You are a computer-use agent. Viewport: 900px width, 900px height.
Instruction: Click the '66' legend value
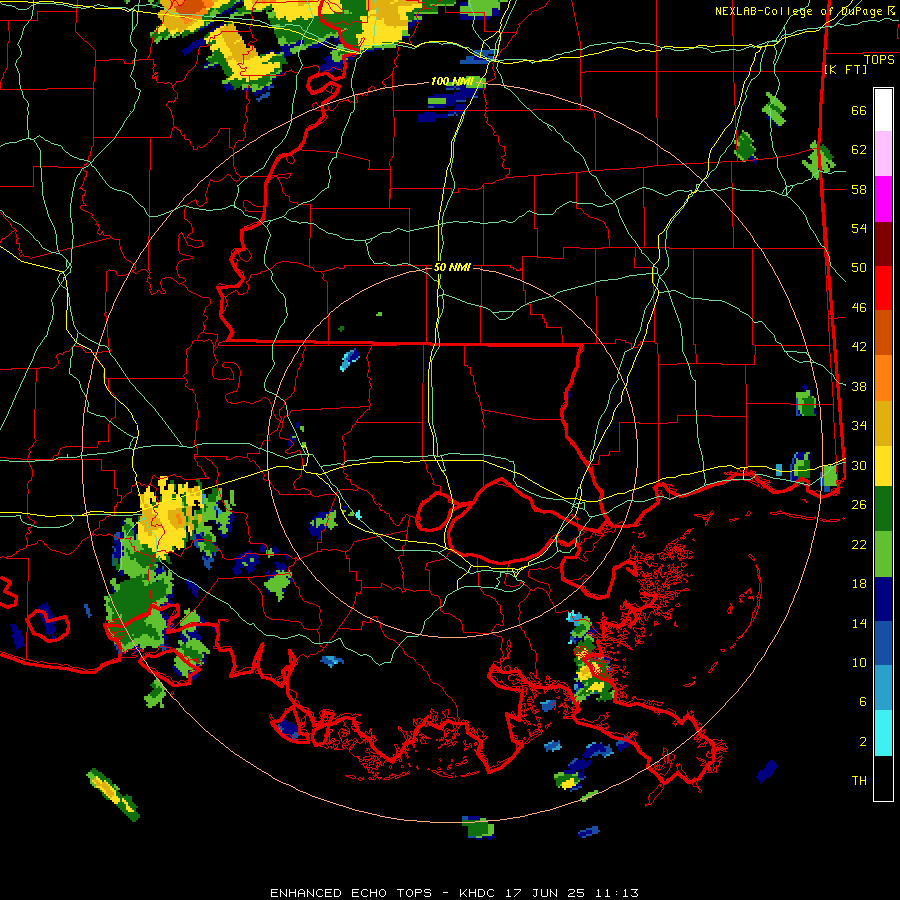tap(859, 110)
